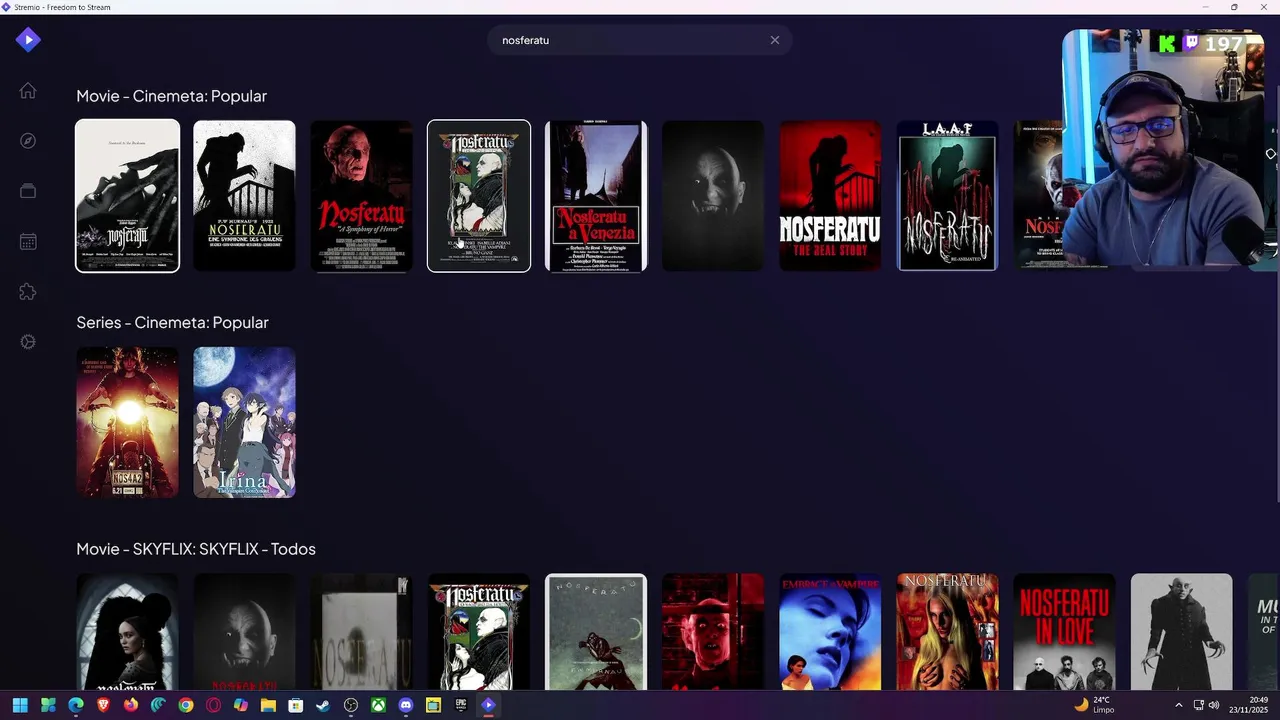Viewport: 1280px width, 720px height.
Task: Open Microsoft Store from taskbar
Action: point(296,705)
